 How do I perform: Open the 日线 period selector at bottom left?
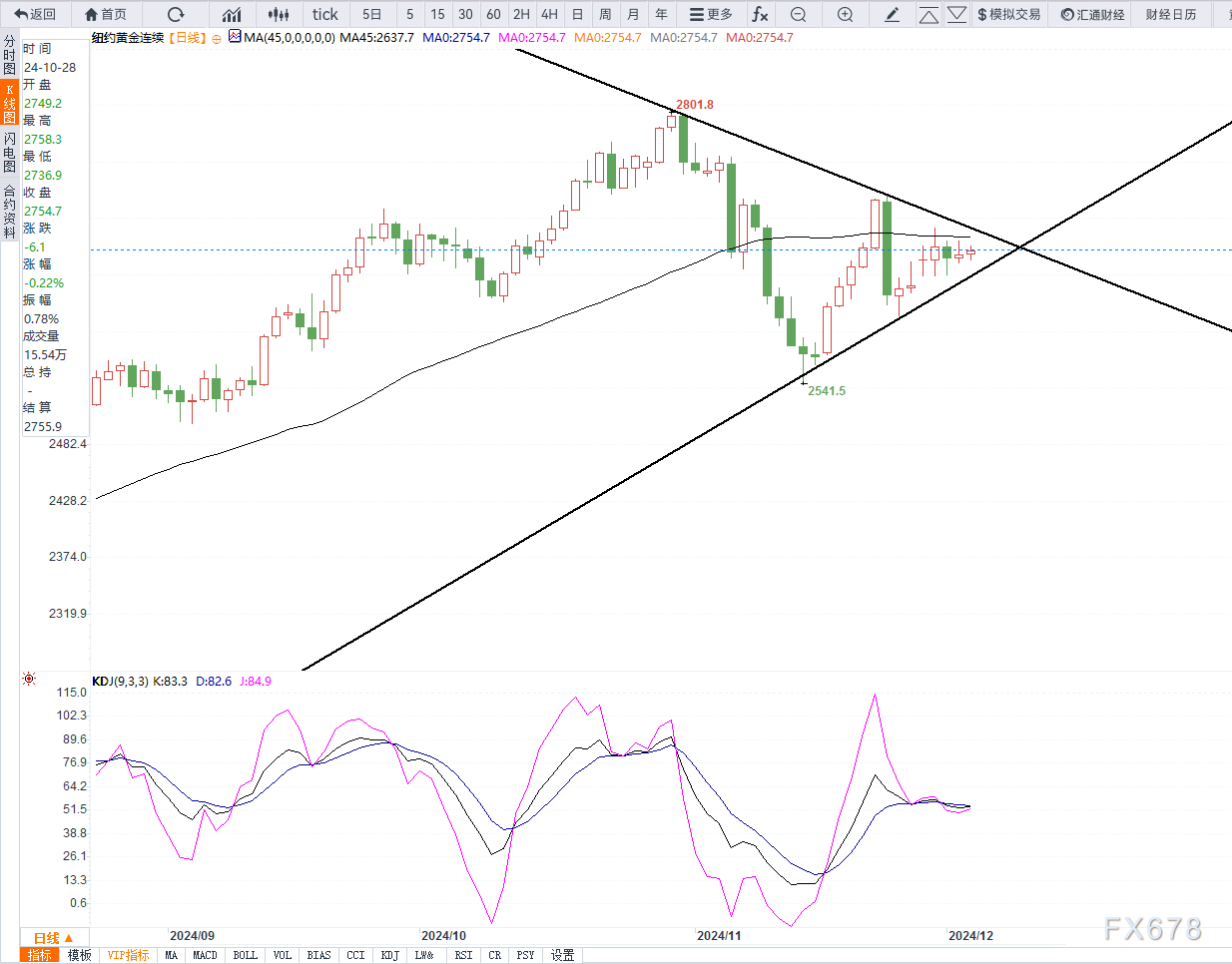tap(53, 938)
